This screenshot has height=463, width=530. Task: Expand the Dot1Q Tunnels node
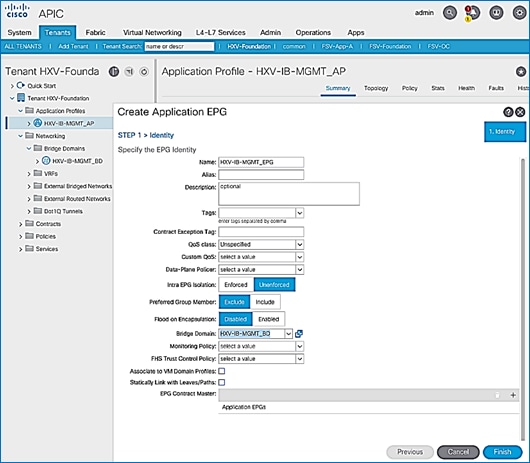coord(29,211)
